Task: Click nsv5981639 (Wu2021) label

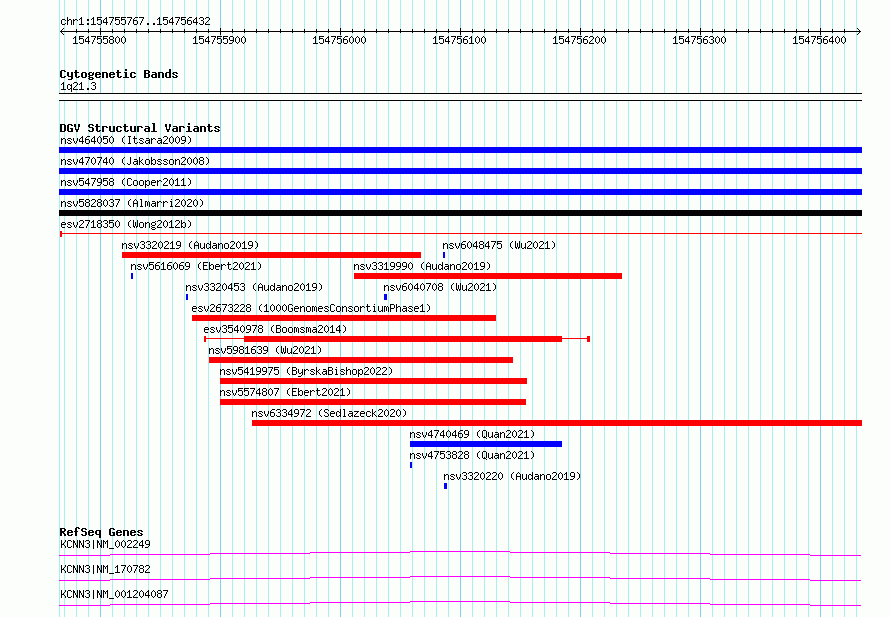Action: point(265,350)
